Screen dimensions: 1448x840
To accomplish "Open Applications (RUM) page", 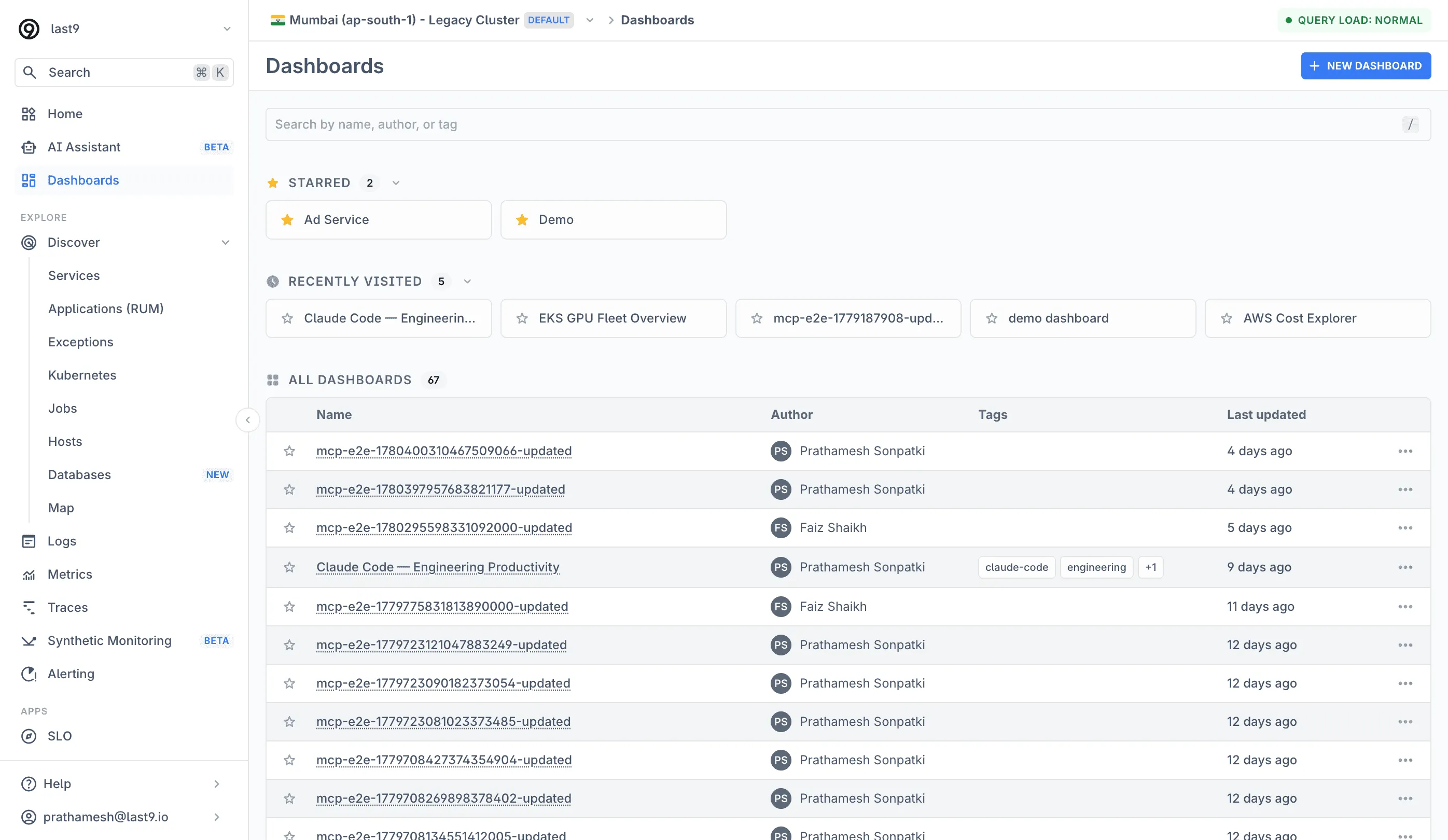I will (106, 309).
